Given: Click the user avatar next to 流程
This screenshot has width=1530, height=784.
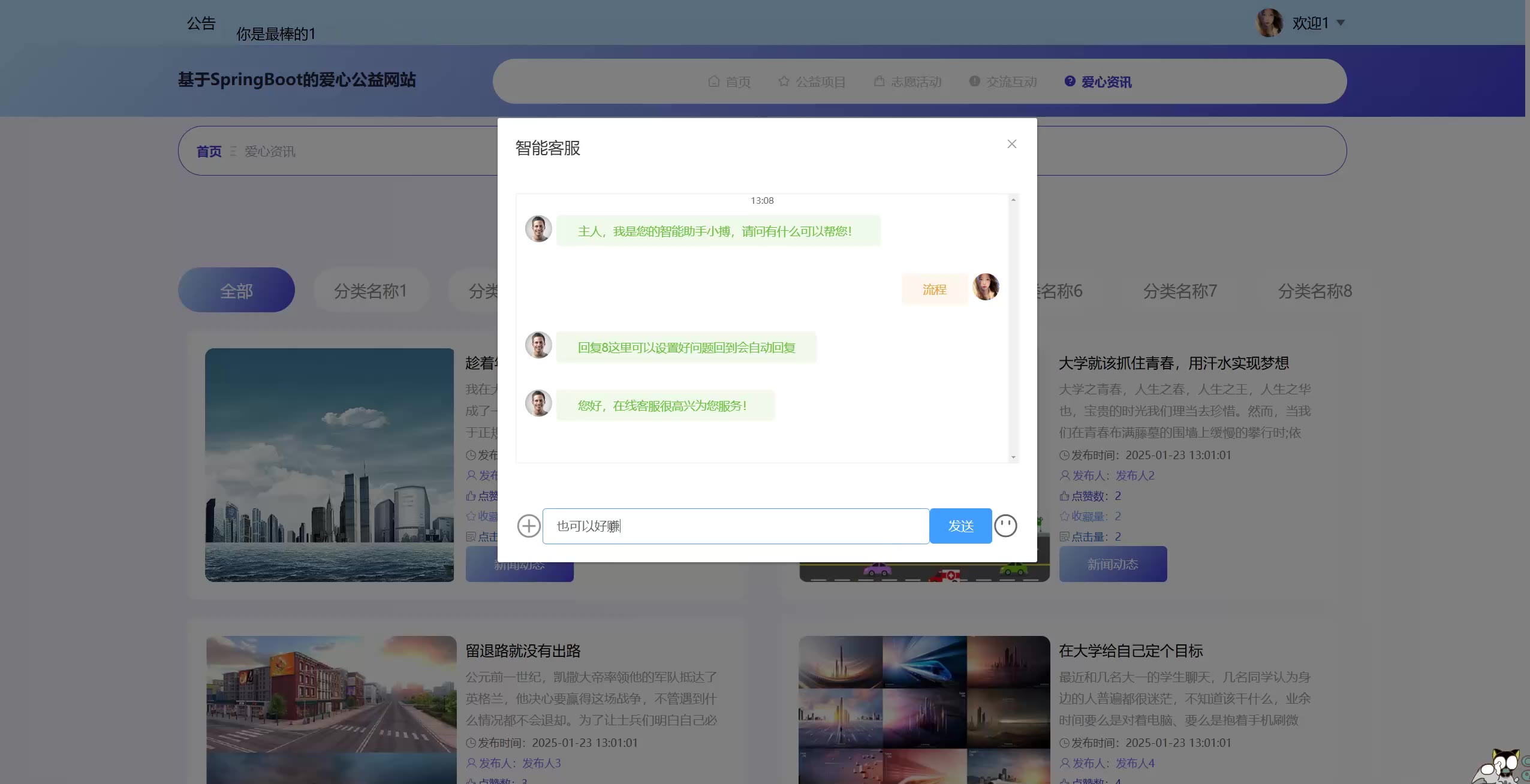Looking at the screenshot, I should [986, 287].
